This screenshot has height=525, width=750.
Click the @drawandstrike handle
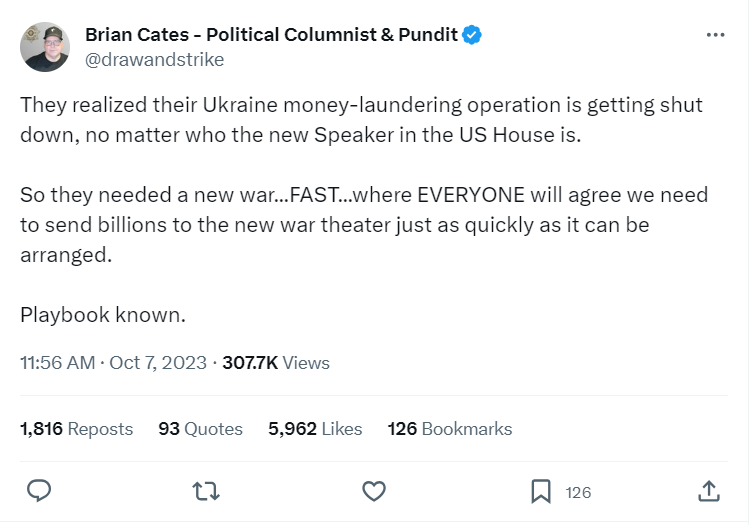(154, 60)
